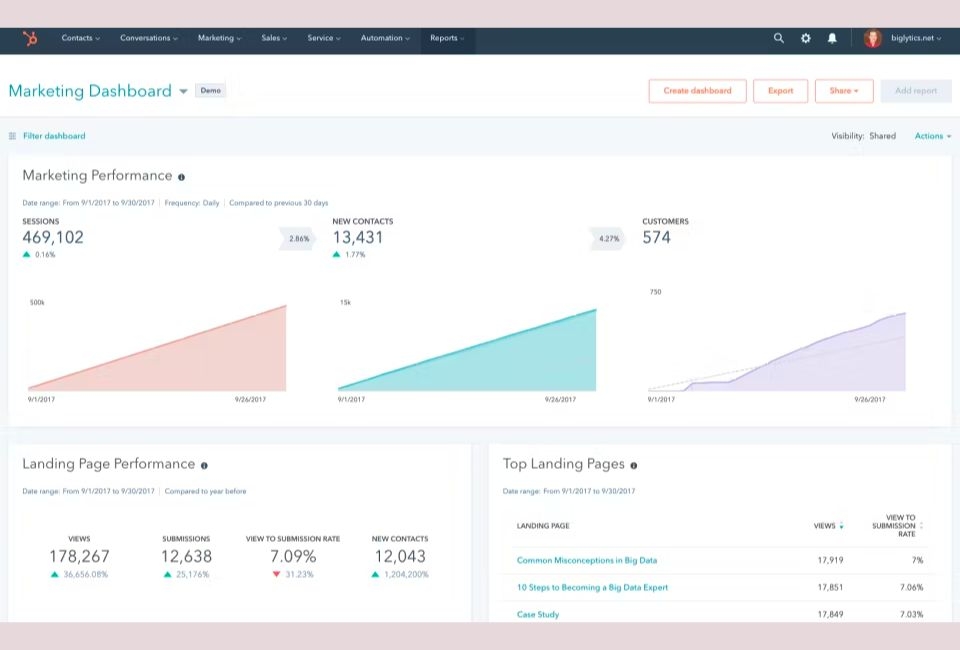Open the Common Misconceptions in Big Data link

point(588,560)
